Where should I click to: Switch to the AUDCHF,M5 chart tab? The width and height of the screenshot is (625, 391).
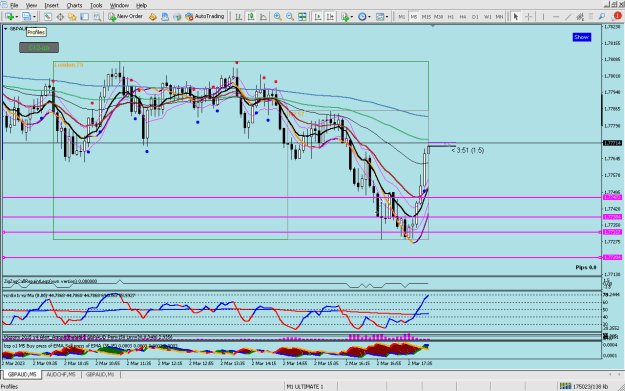coord(61,375)
